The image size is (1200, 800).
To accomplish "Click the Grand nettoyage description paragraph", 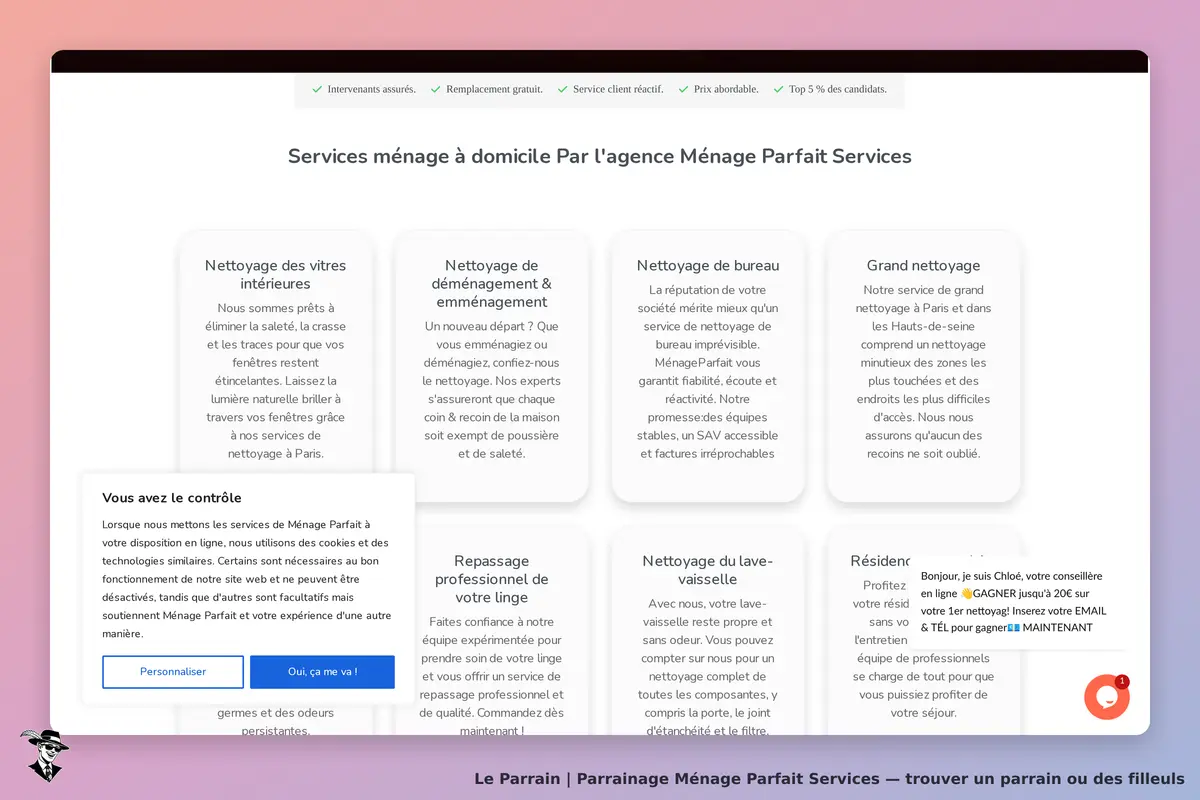I will [x=923, y=372].
